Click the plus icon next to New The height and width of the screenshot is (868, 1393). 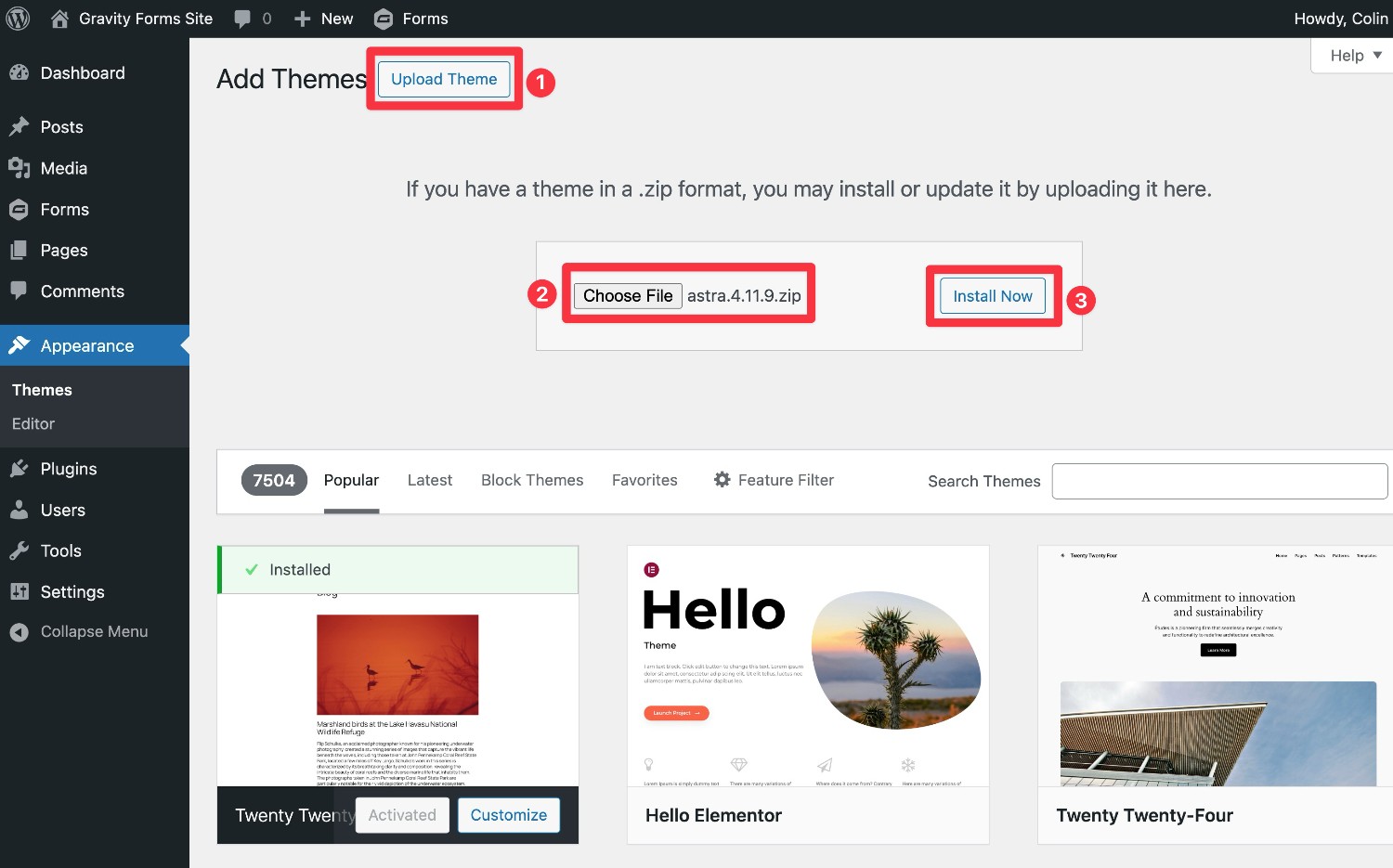302,19
